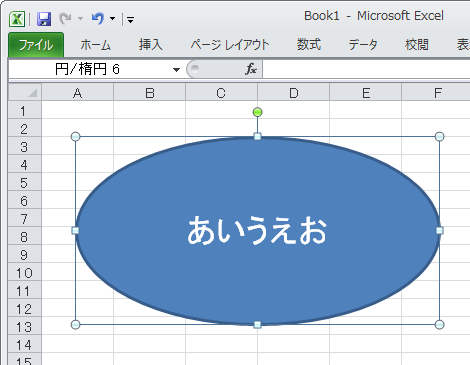Click the top-right corner resize handle

pos(440,136)
